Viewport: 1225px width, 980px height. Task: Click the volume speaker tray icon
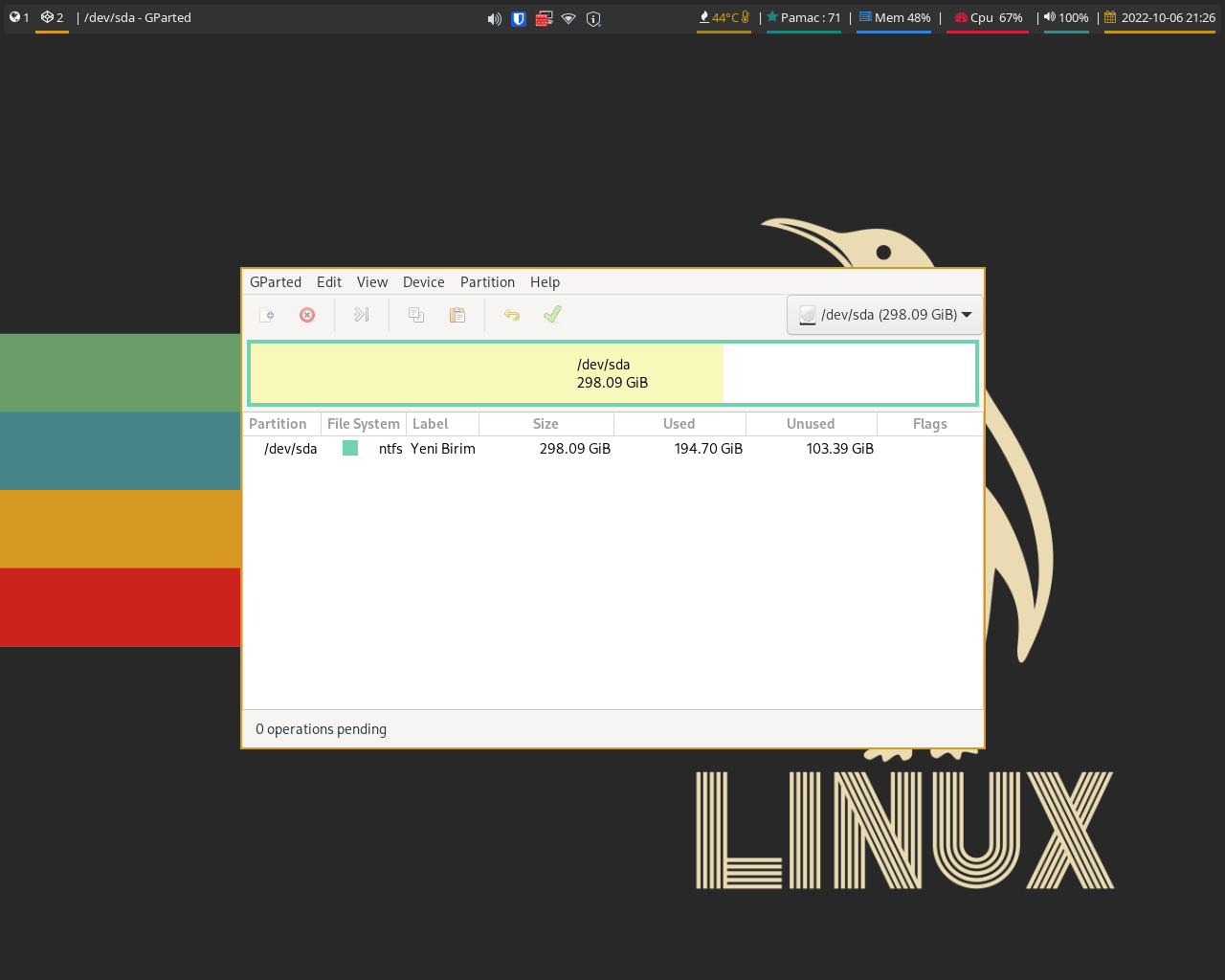point(494,18)
